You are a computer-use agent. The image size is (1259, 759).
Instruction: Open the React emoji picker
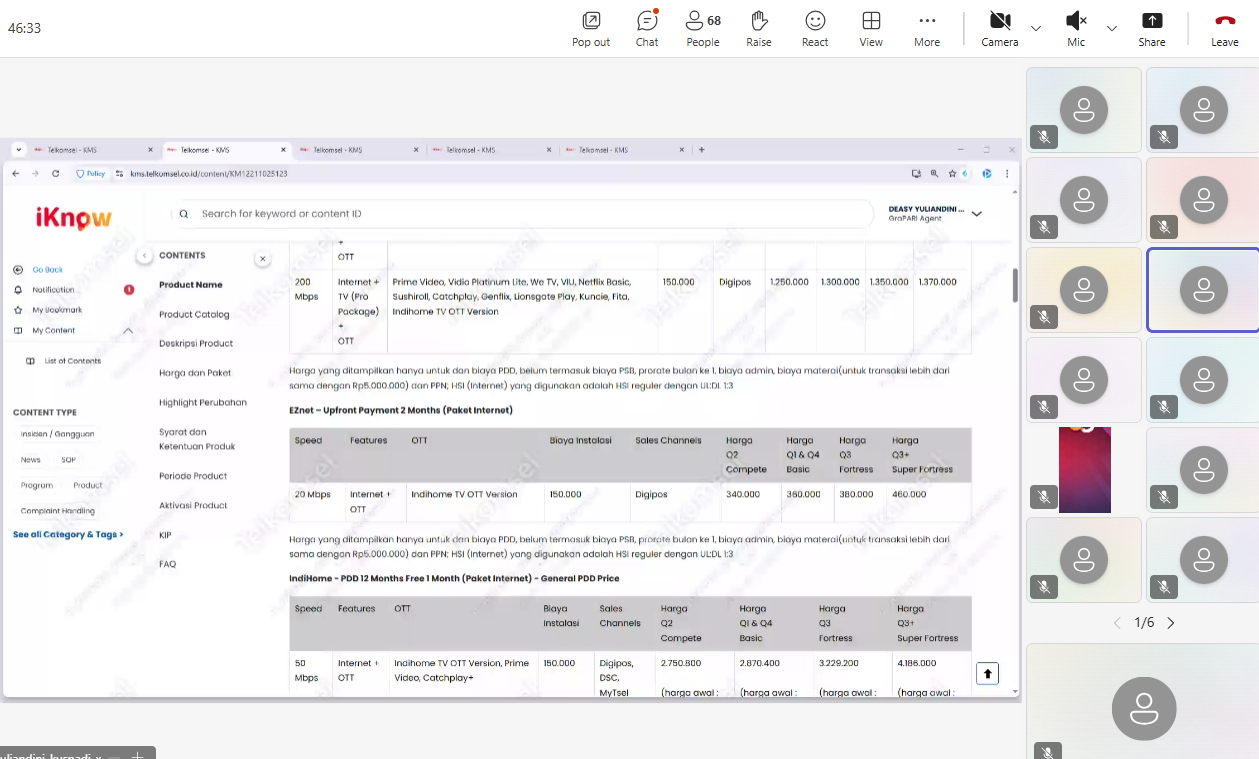815,29
